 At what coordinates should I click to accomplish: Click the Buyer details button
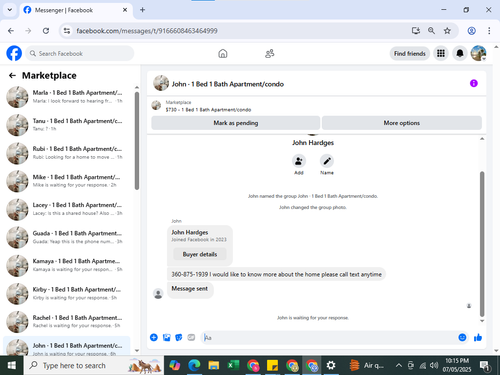click(x=200, y=254)
